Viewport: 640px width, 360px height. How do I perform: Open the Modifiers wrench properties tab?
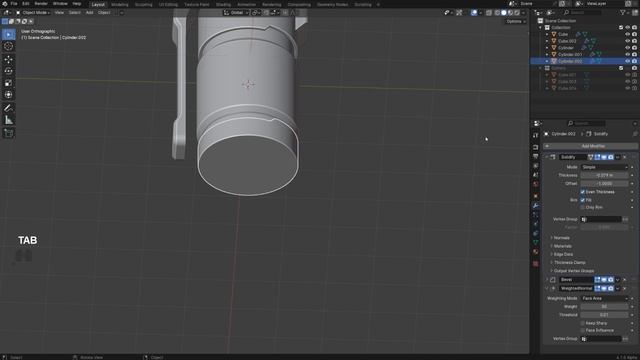(536, 205)
